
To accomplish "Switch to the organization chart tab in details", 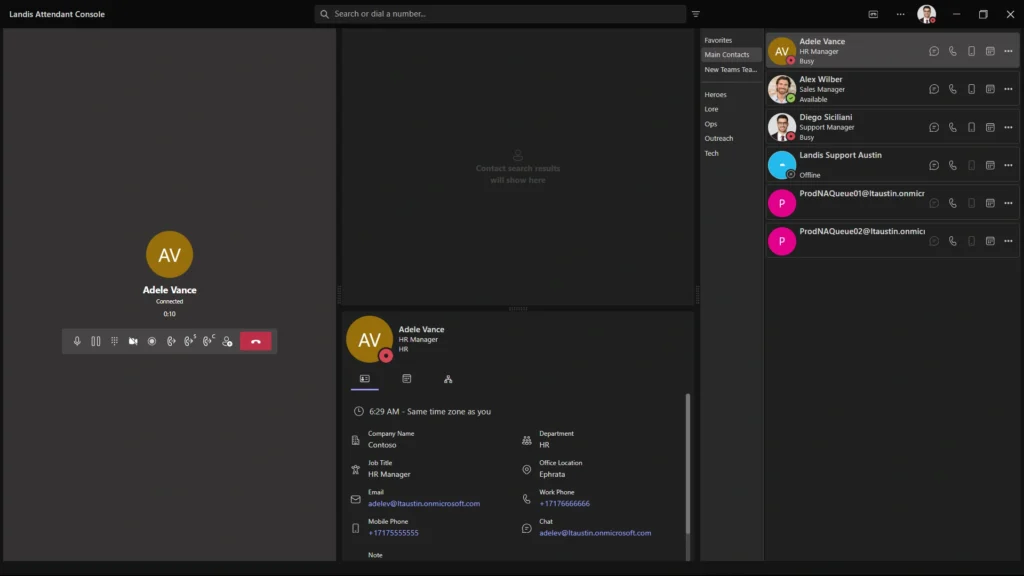I will (448, 379).
